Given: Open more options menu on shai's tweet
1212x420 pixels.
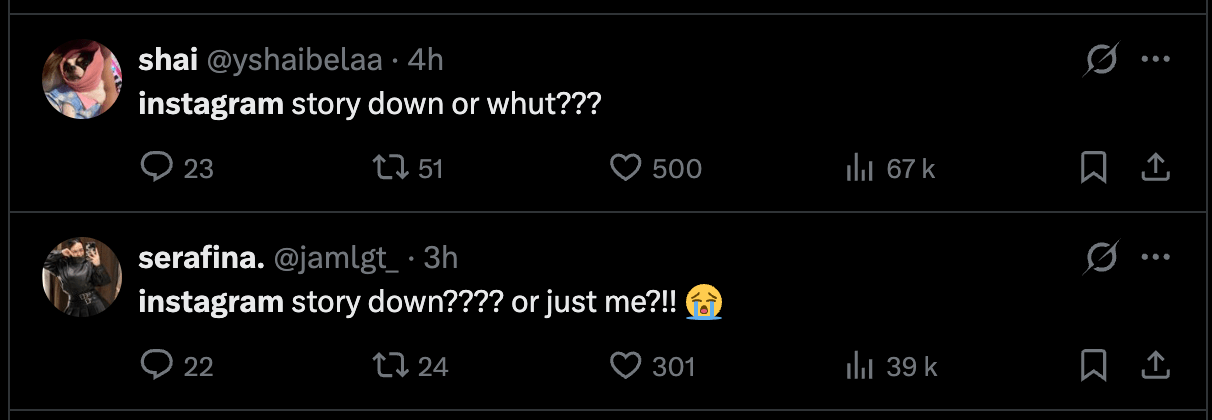Looking at the screenshot, I should point(1155,60).
